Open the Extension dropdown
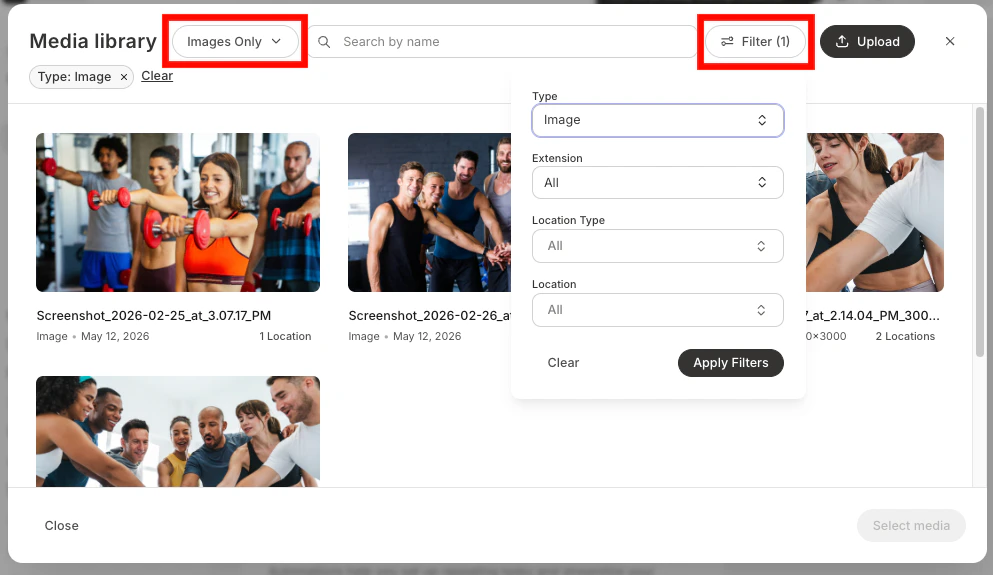Viewport: 993px width, 575px height. click(x=658, y=182)
